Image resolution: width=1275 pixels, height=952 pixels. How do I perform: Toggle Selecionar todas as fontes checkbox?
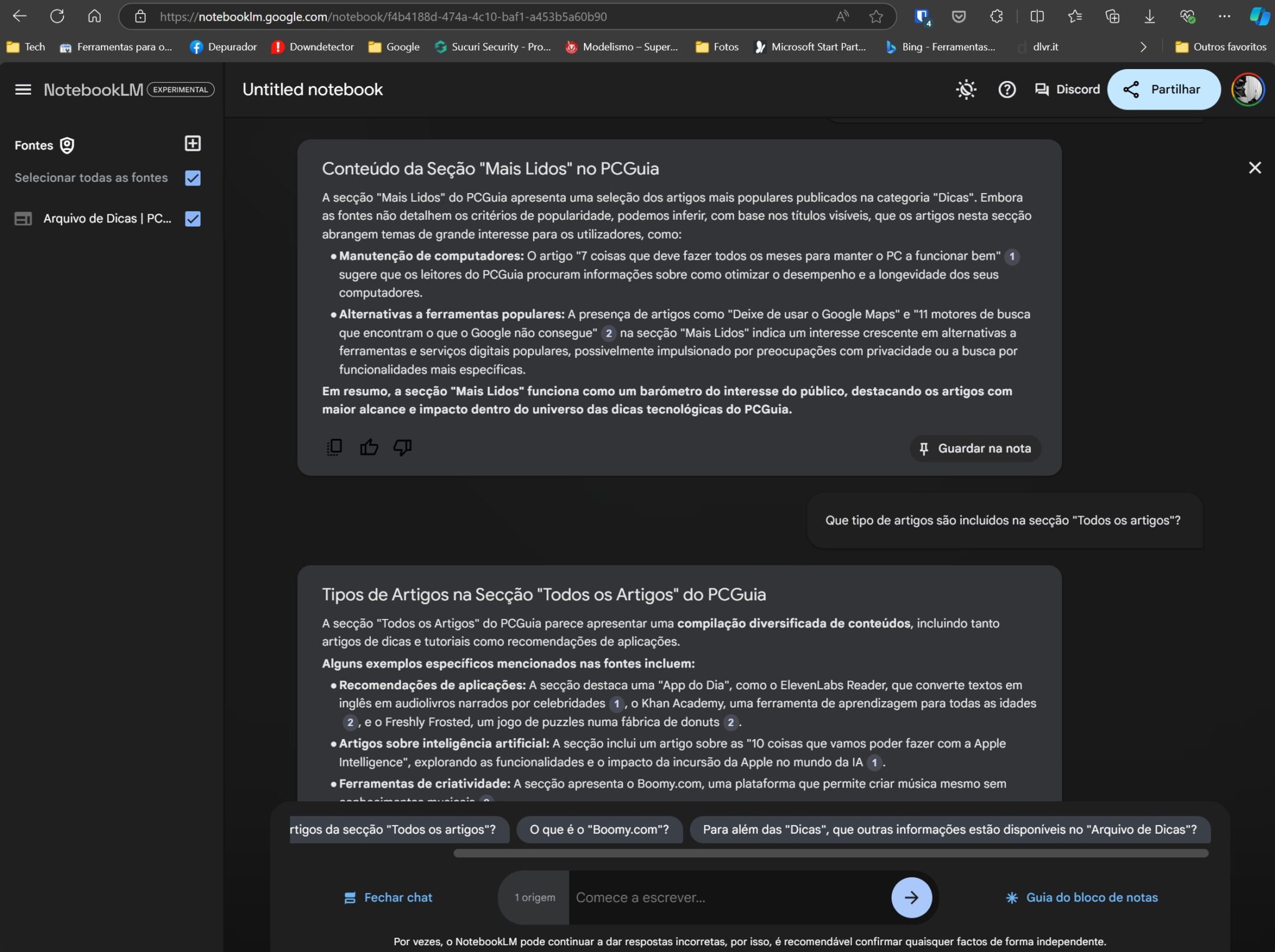[193, 178]
